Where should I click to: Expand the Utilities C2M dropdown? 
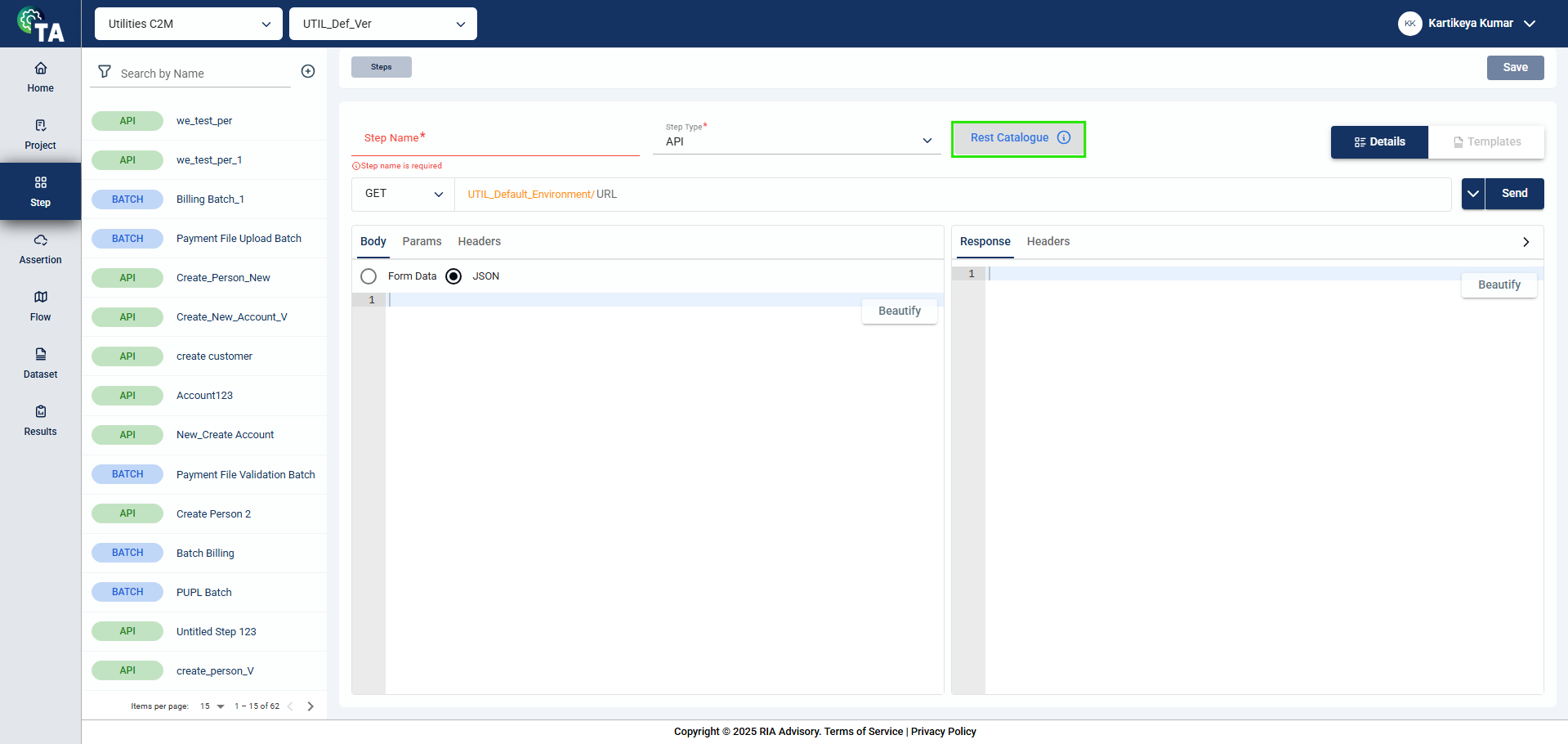pyautogui.click(x=189, y=24)
